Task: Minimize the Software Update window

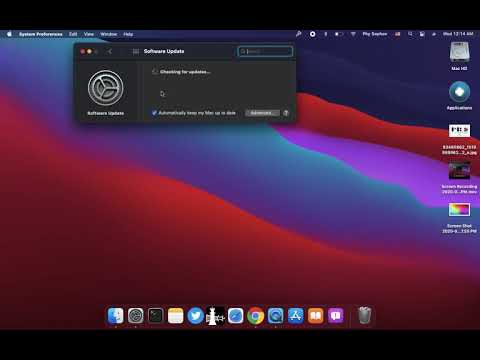Action: pos(89,51)
